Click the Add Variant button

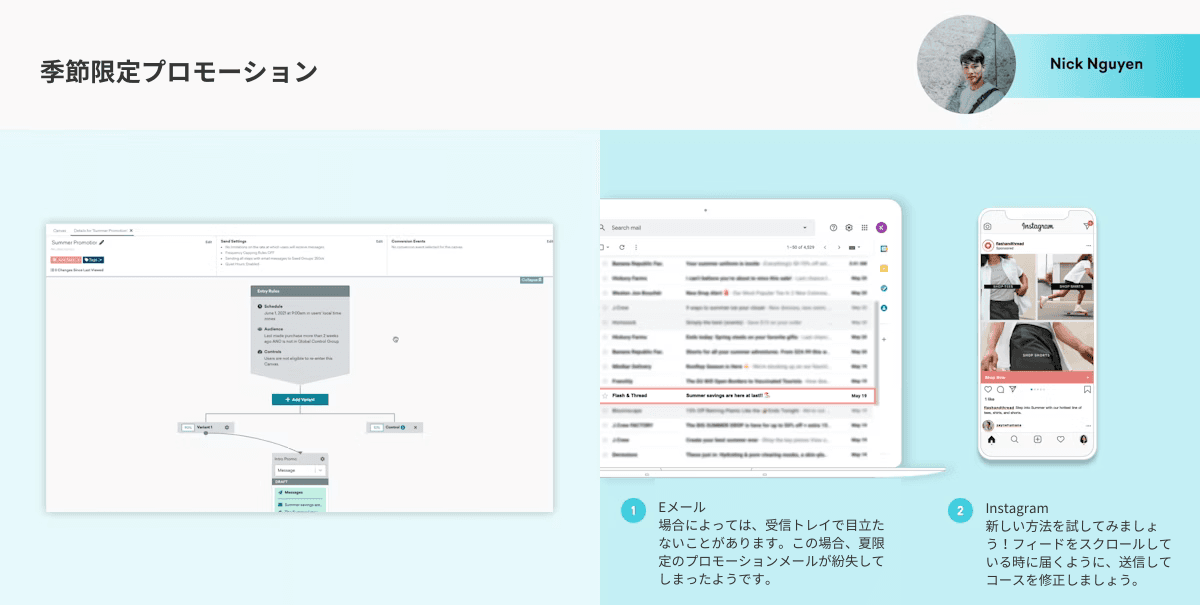[x=300, y=399]
